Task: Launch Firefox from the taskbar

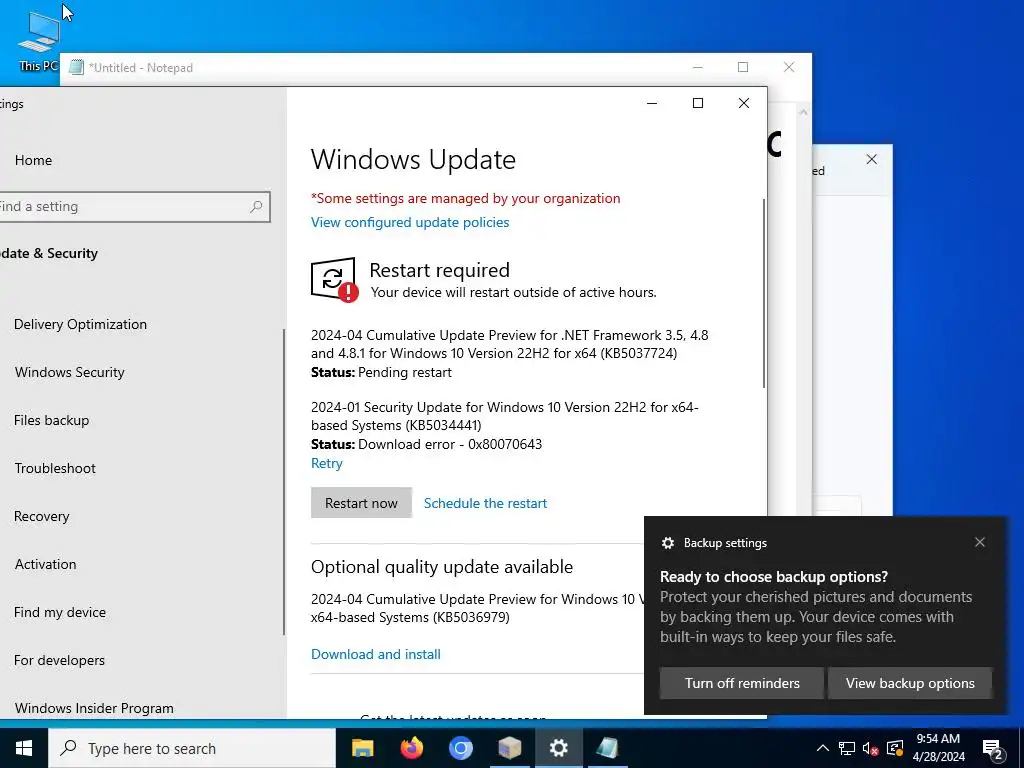Action: click(411, 748)
